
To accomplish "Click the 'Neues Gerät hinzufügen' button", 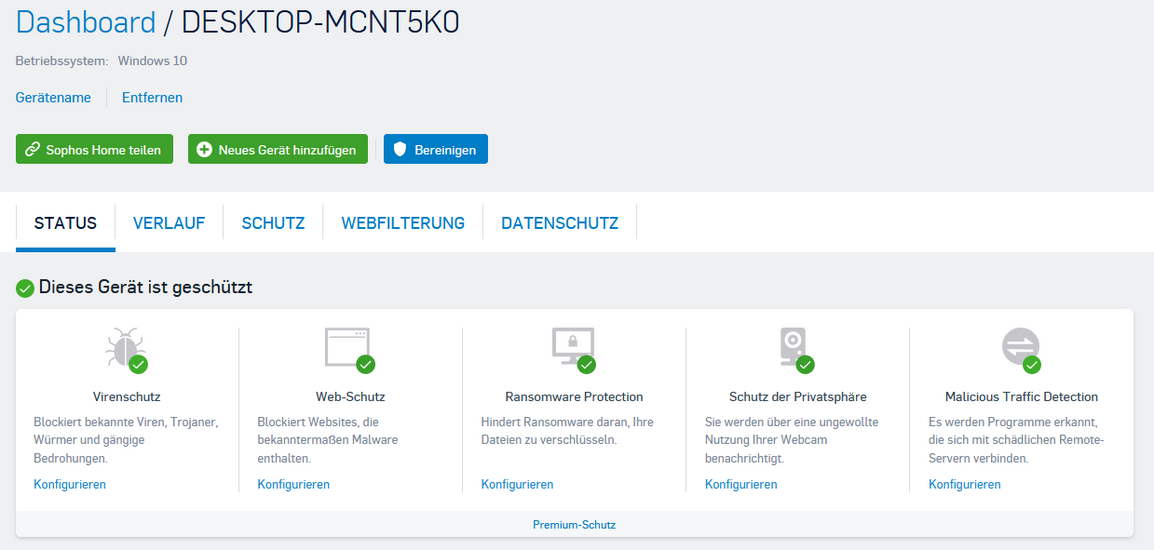I will (x=277, y=149).
